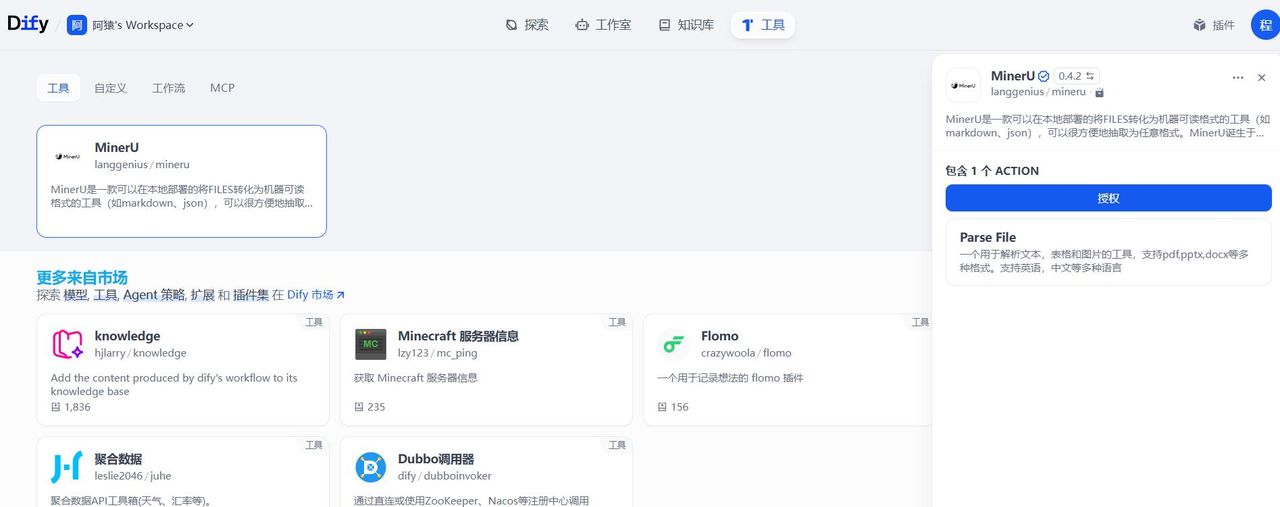Click the Dify logo
This screenshot has height=507, width=1280.
[x=28, y=24]
